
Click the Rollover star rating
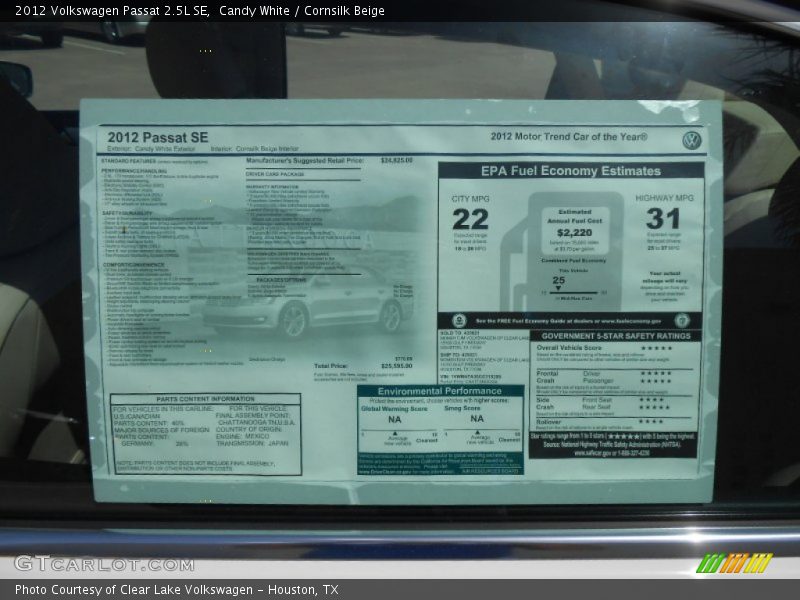click(651, 421)
